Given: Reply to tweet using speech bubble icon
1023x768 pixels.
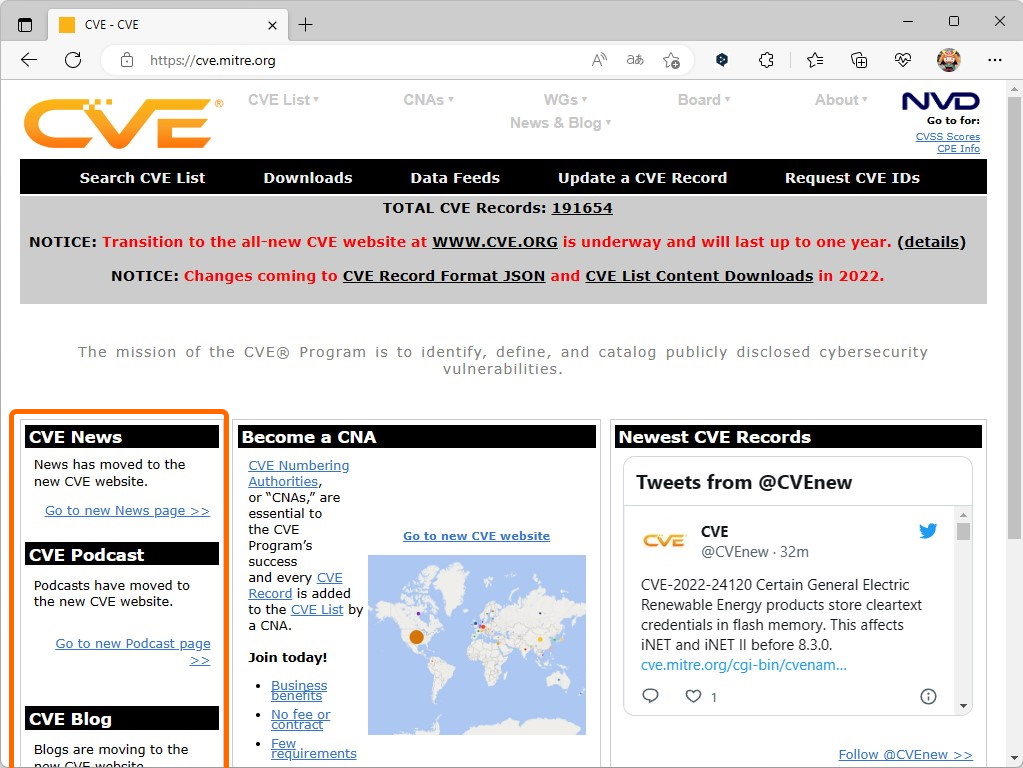Looking at the screenshot, I should pos(650,696).
